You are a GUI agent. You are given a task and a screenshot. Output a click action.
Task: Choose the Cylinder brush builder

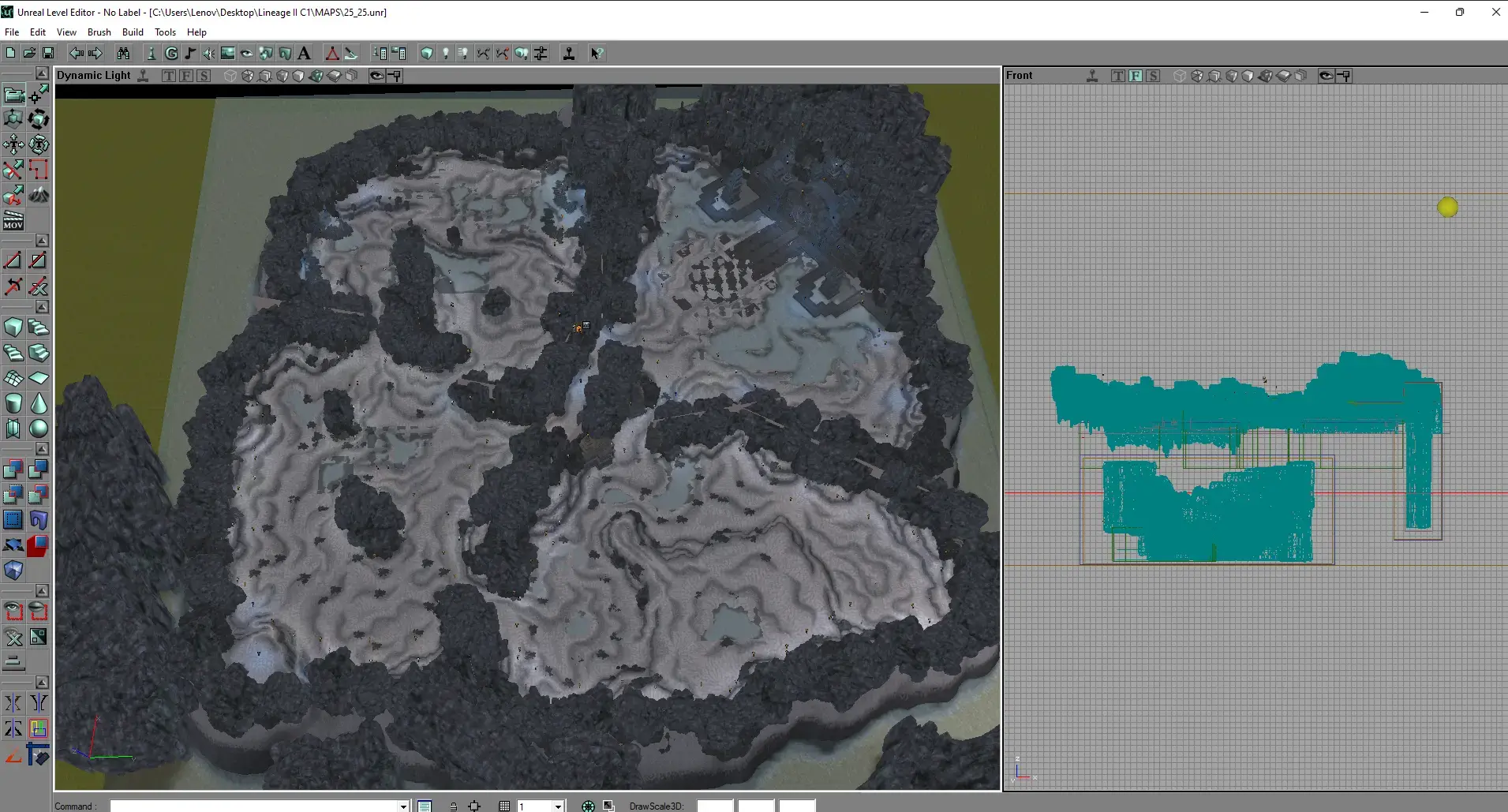coord(13,403)
